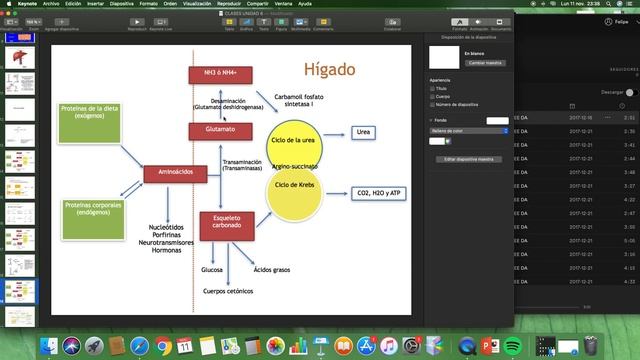The image size is (640, 360).
Task: Select the Ciclo de Krebs yellow circle
Action: tap(294, 195)
